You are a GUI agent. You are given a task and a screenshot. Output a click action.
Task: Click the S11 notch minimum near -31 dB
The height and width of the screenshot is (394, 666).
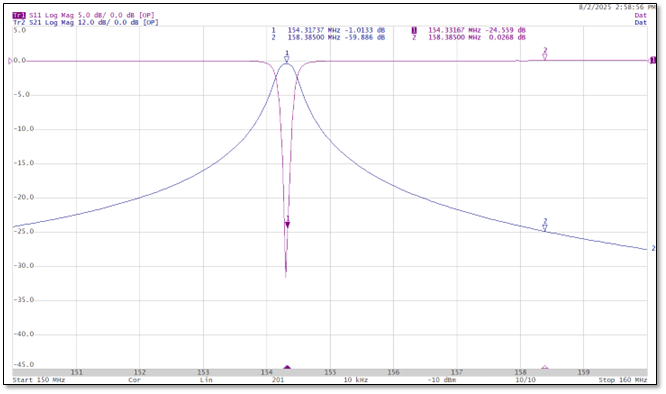click(285, 275)
